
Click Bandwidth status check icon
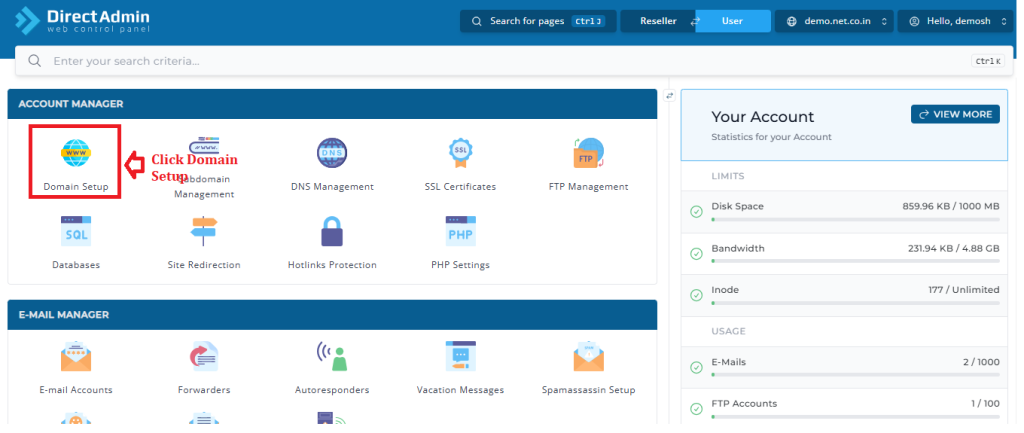click(696, 254)
